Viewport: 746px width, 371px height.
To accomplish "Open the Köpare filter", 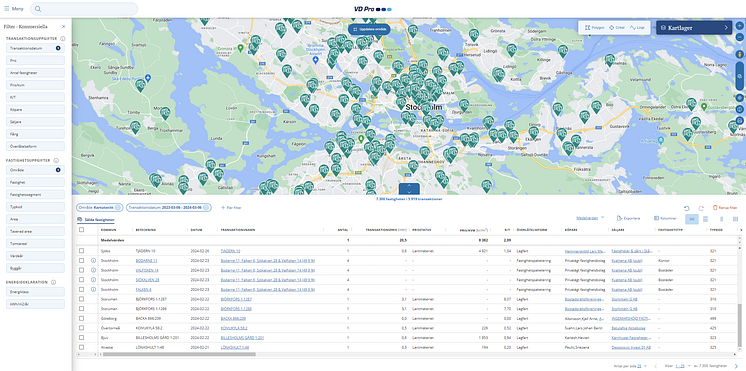I will point(35,109).
